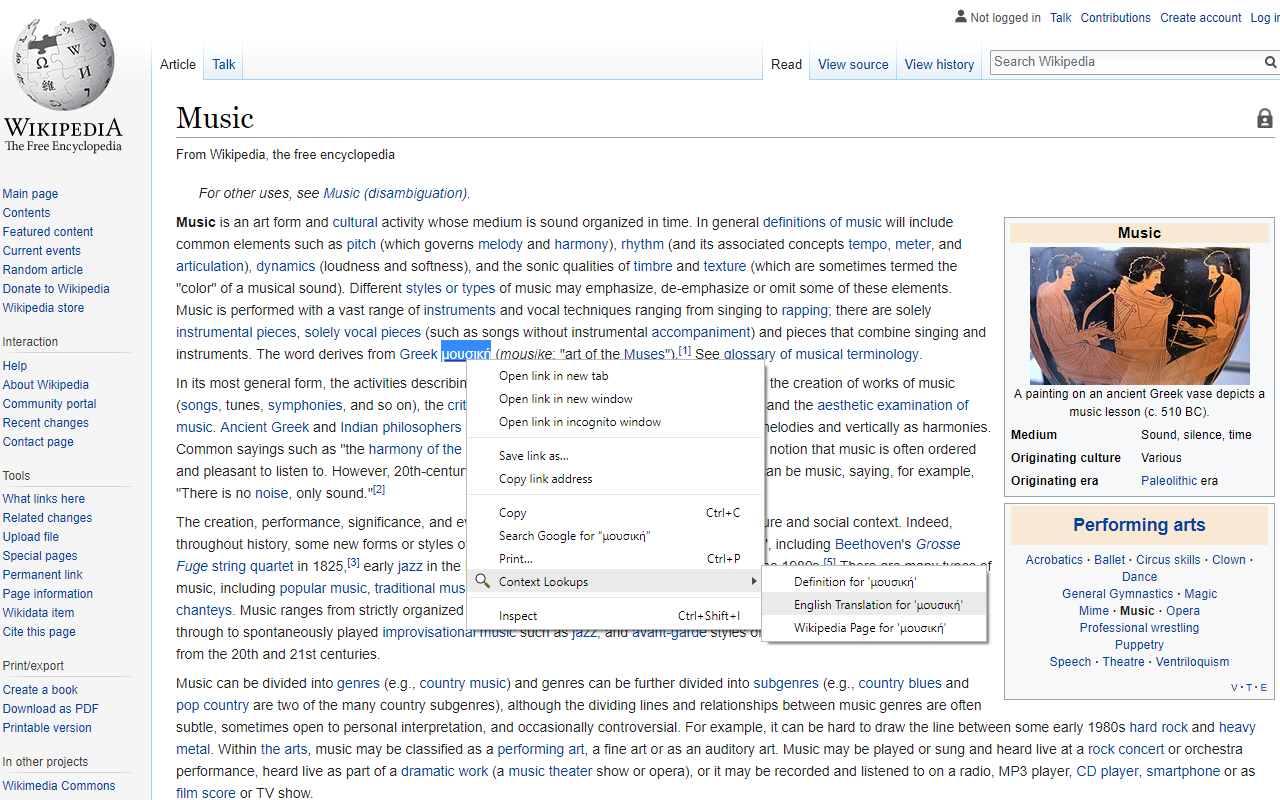Screen dimensions: 1280x800
Task: Open the Random article link
Action: [x=42, y=269]
